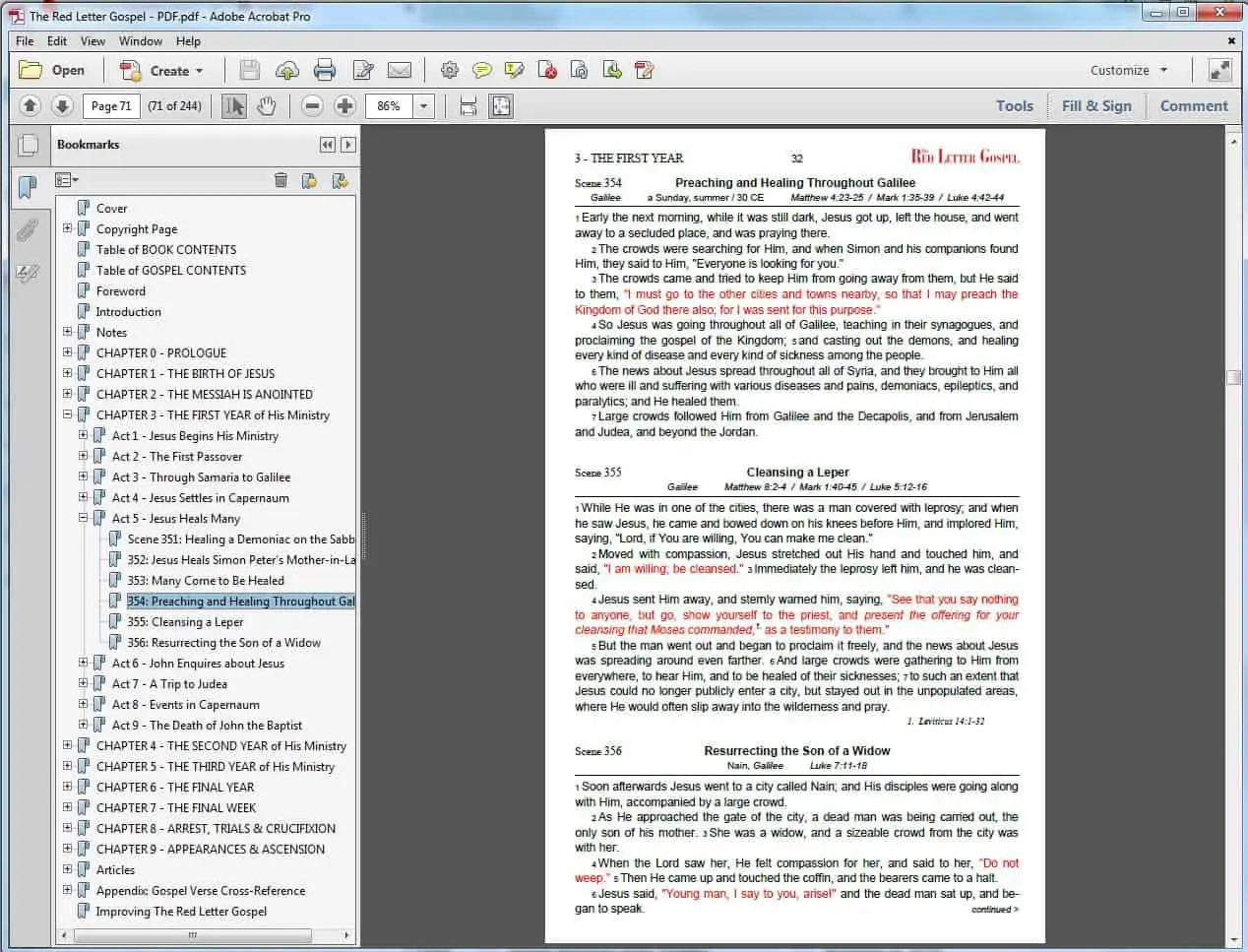Expand the Articles bookmark
Viewport: 1248px width, 952px height.
[67, 869]
